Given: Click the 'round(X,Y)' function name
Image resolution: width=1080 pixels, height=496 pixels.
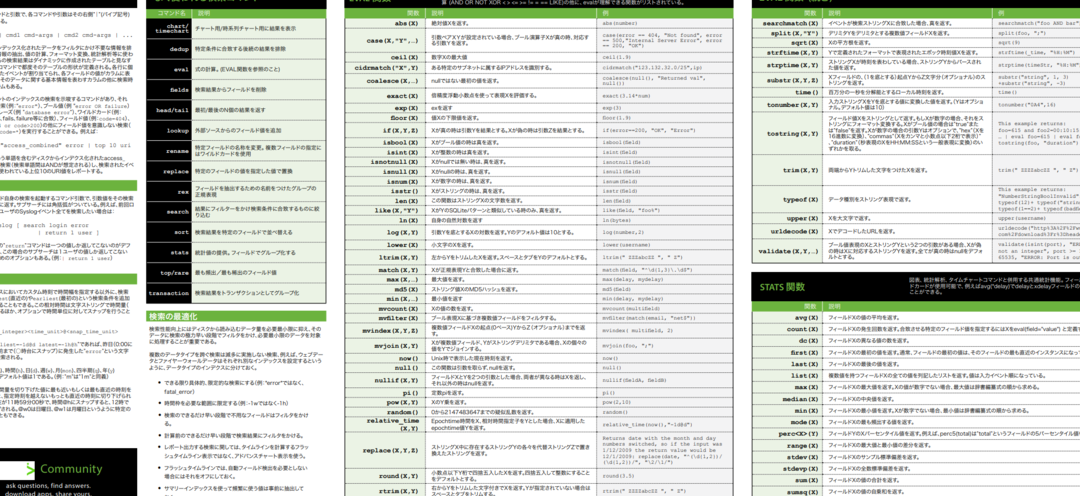Looking at the screenshot, I should (x=398, y=476).
